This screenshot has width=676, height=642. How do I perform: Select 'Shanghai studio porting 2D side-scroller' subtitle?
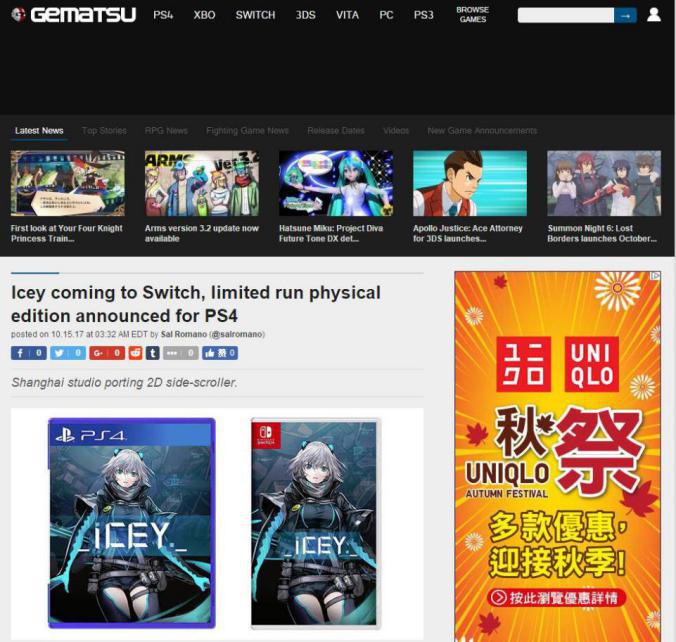pyautogui.click(x=124, y=382)
